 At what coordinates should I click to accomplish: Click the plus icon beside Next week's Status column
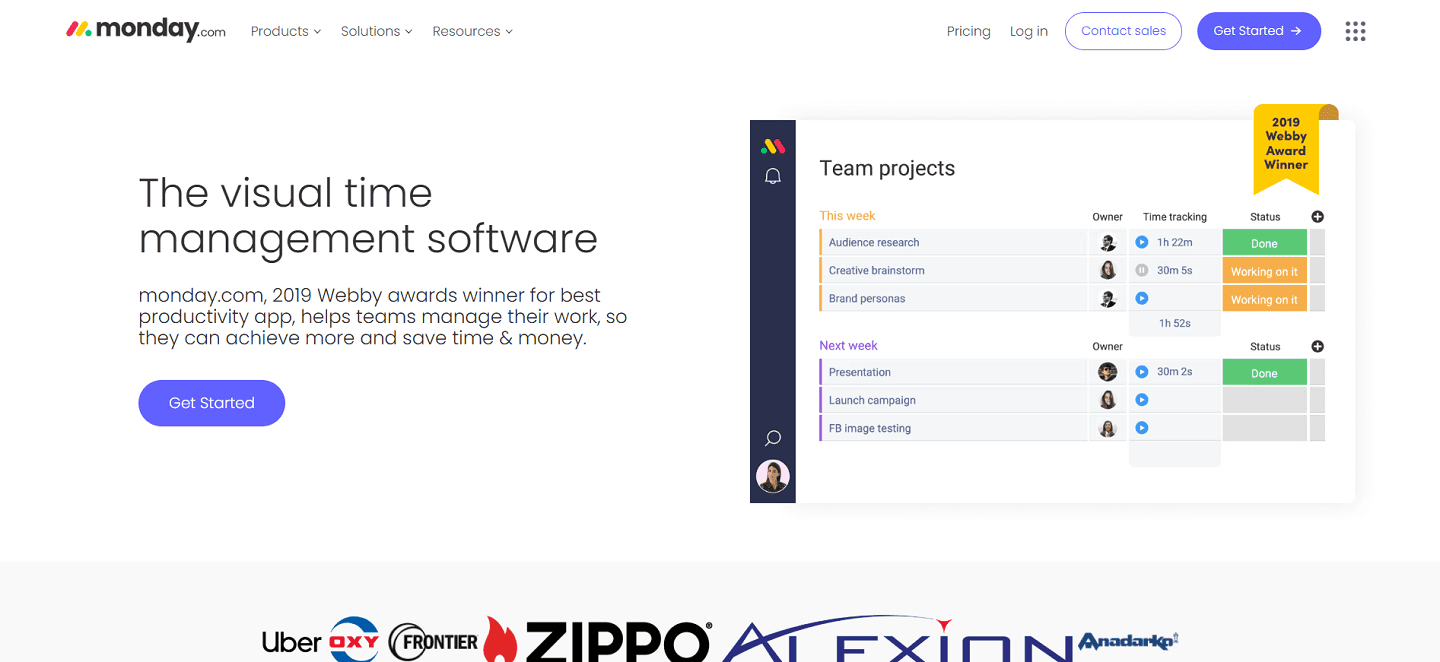coord(1317,346)
